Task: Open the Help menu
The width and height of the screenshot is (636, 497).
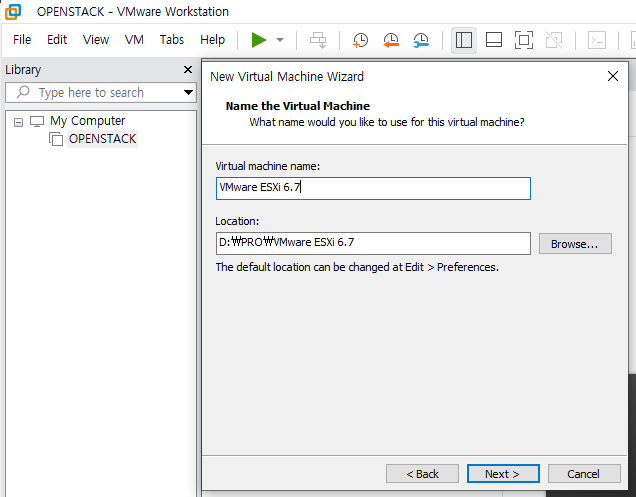Action: coord(212,40)
